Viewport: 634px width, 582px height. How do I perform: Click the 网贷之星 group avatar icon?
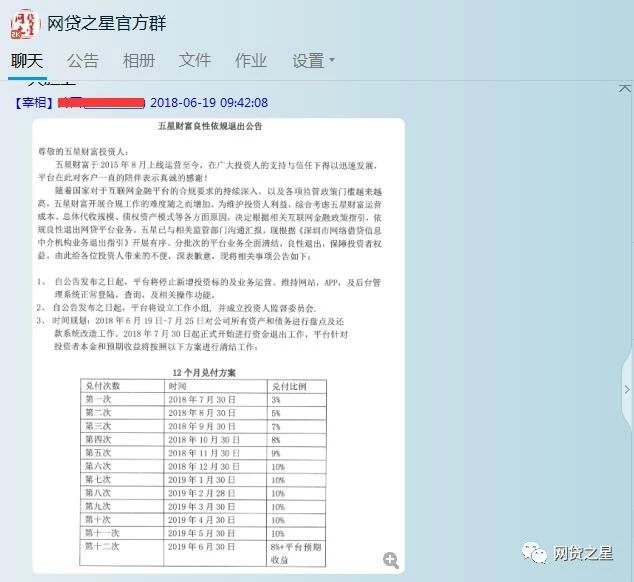point(25,24)
